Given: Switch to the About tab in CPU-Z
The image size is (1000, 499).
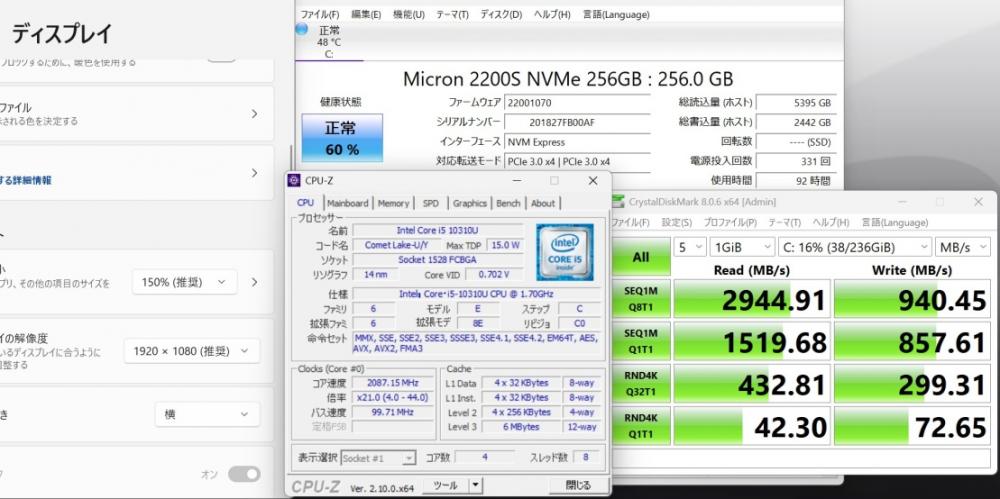Looking at the screenshot, I should (543, 203).
